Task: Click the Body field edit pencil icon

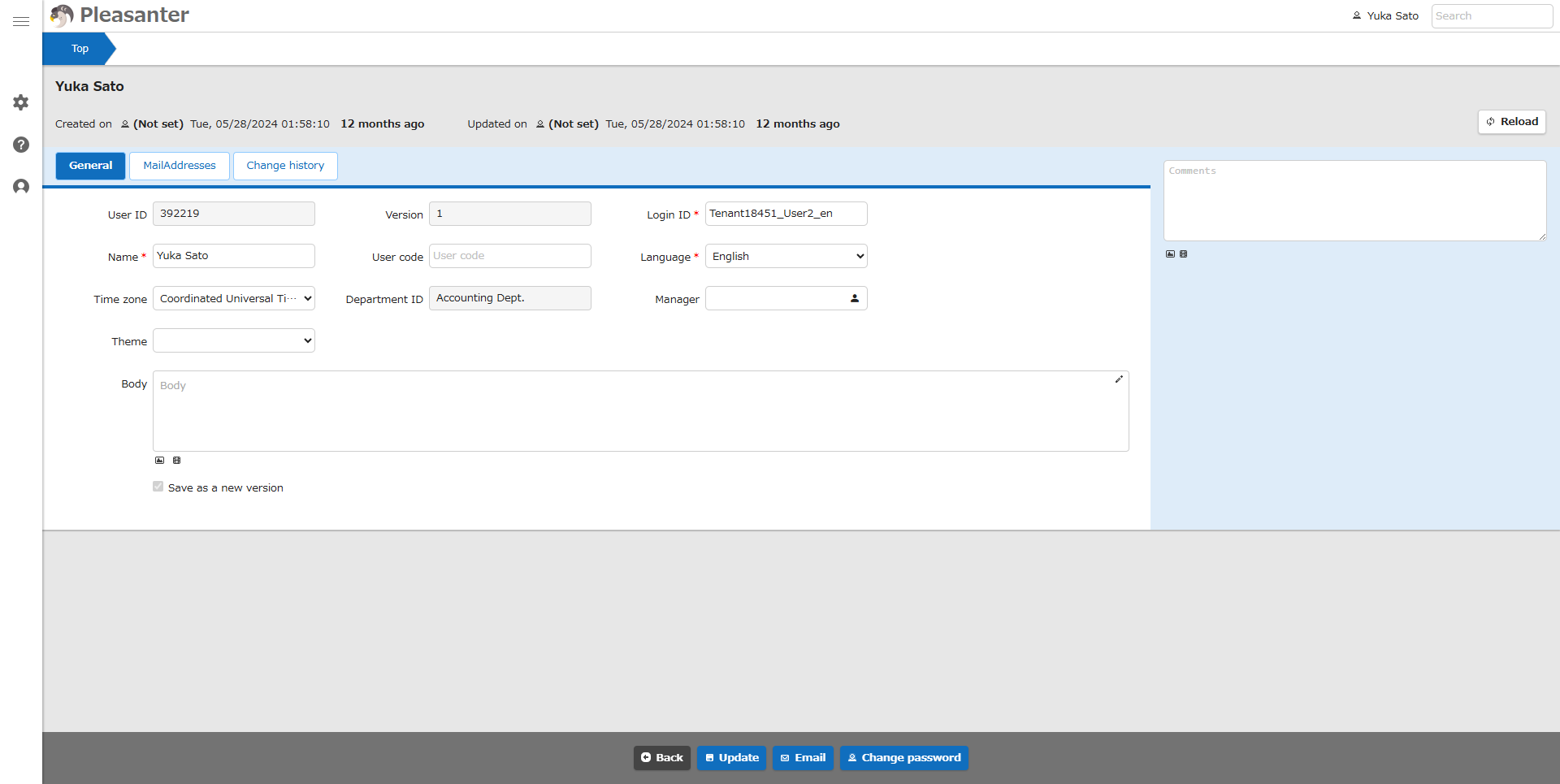Action: [x=1119, y=379]
